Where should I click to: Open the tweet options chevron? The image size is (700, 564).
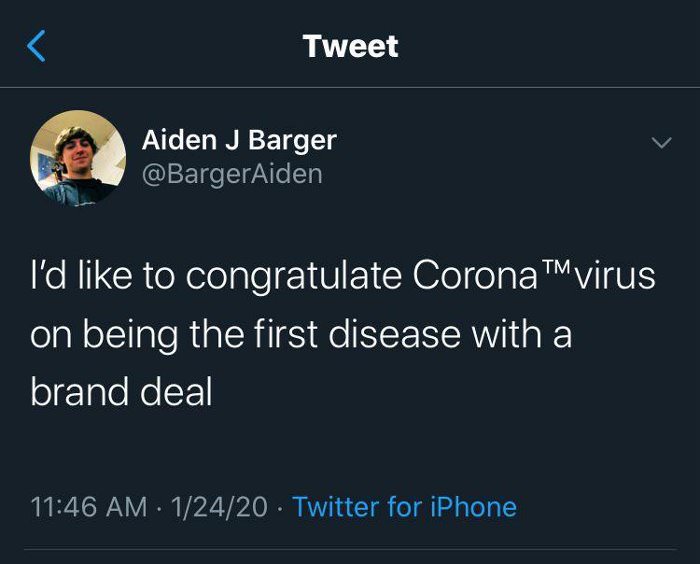coord(660,144)
